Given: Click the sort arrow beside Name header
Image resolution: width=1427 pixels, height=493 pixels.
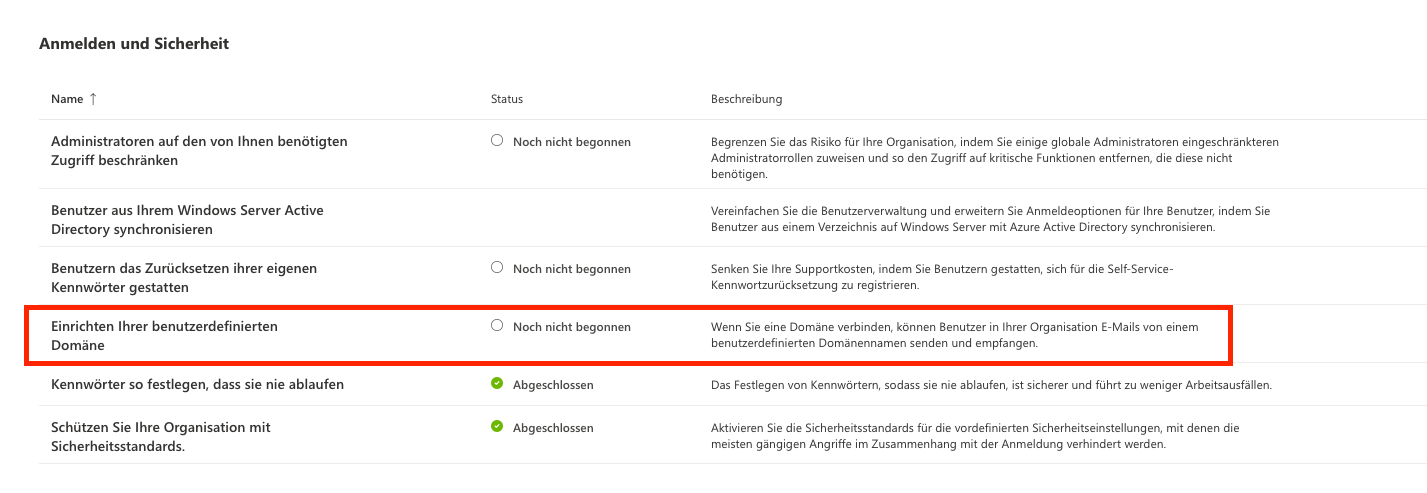Looking at the screenshot, I should pos(93,99).
